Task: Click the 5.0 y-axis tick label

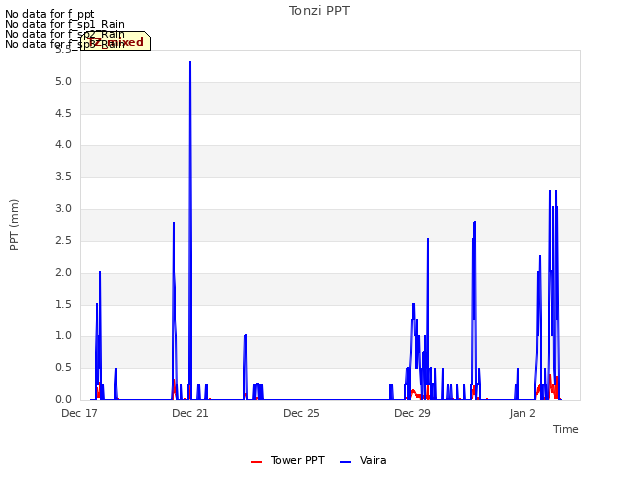Action: pos(63,82)
